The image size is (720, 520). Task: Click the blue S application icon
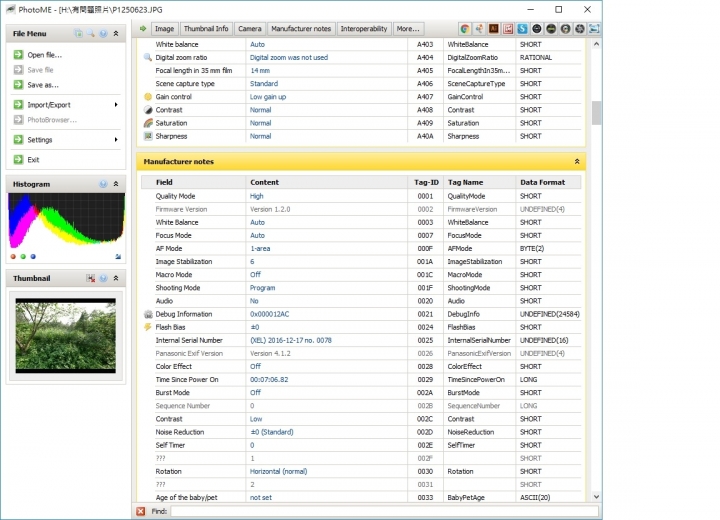[x=522, y=29]
